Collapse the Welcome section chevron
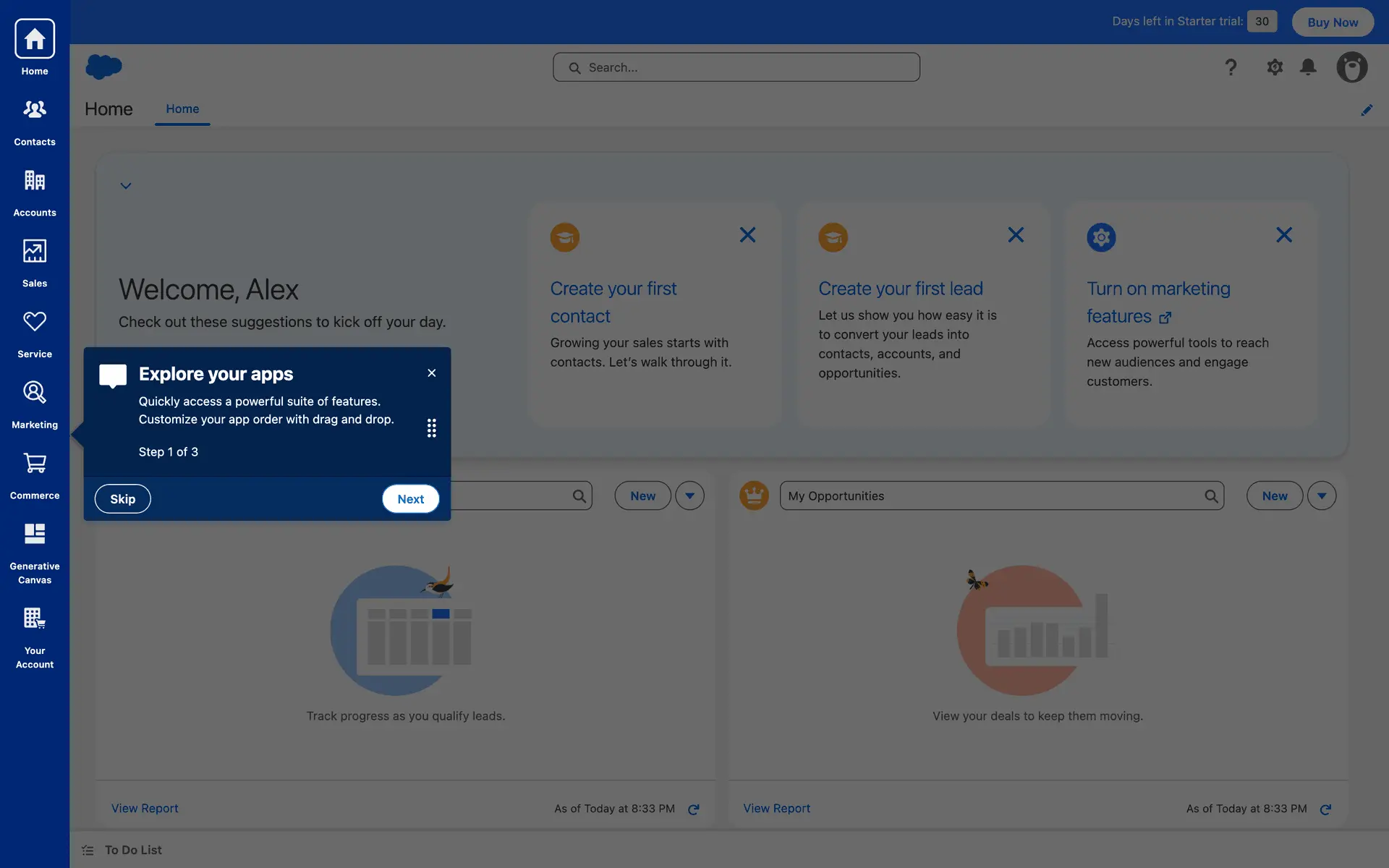The image size is (1389, 868). [x=126, y=186]
